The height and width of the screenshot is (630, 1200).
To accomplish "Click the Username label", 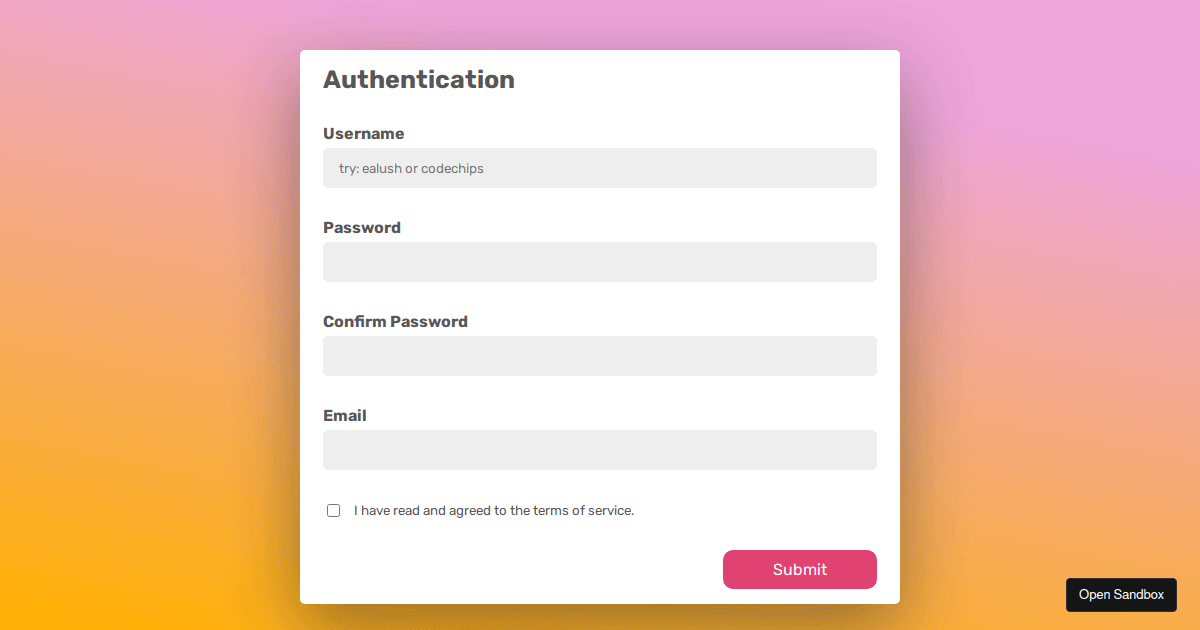I will pyautogui.click(x=364, y=133).
